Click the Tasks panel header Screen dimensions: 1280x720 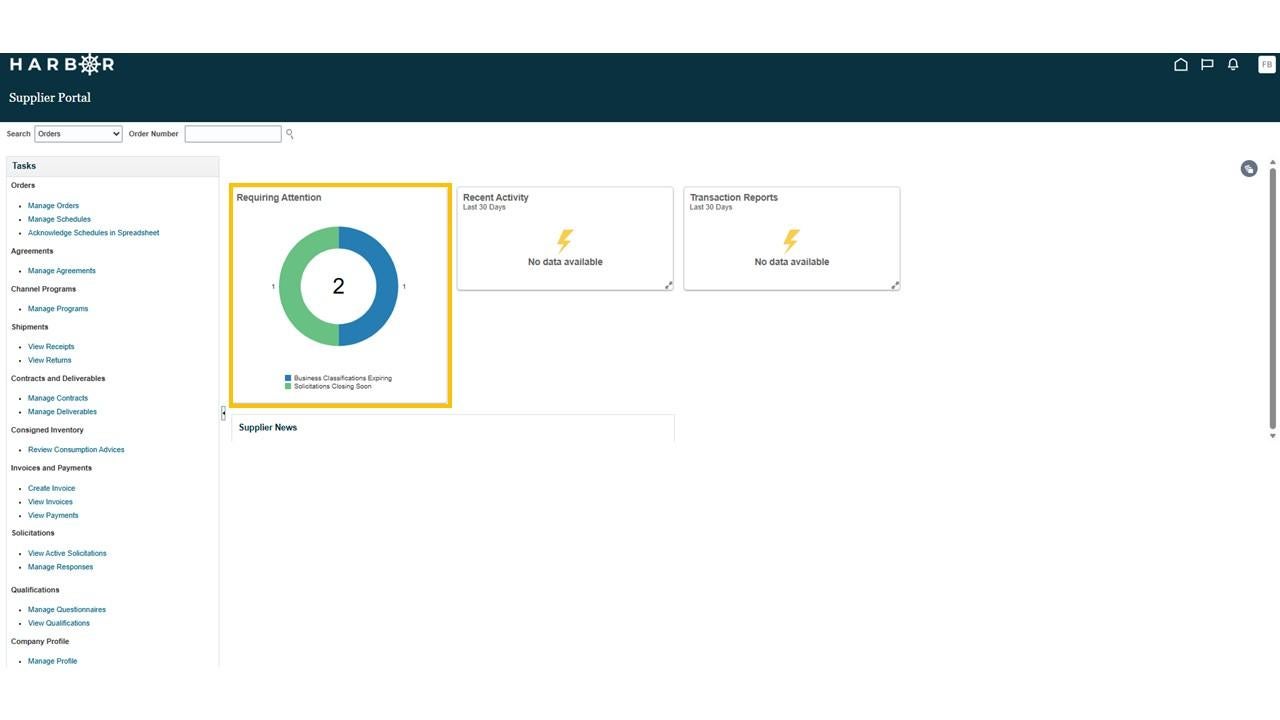point(113,166)
